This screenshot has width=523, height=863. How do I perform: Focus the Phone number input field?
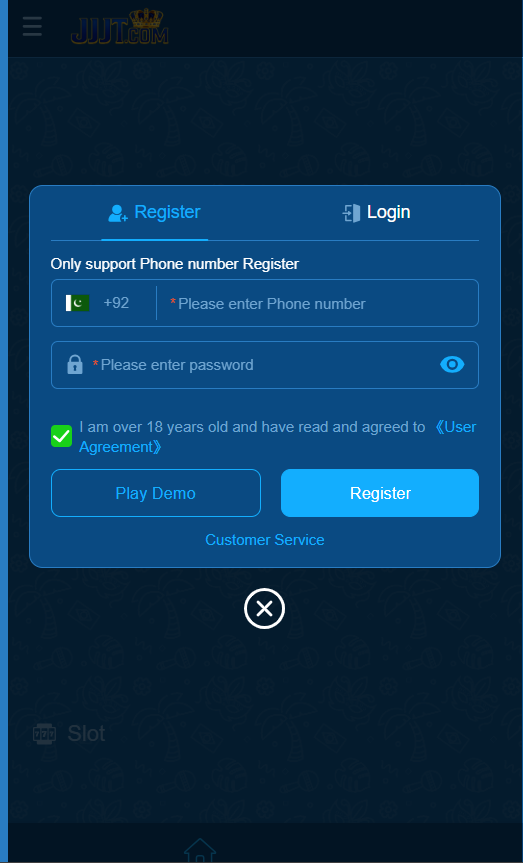(x=318, y=303)
